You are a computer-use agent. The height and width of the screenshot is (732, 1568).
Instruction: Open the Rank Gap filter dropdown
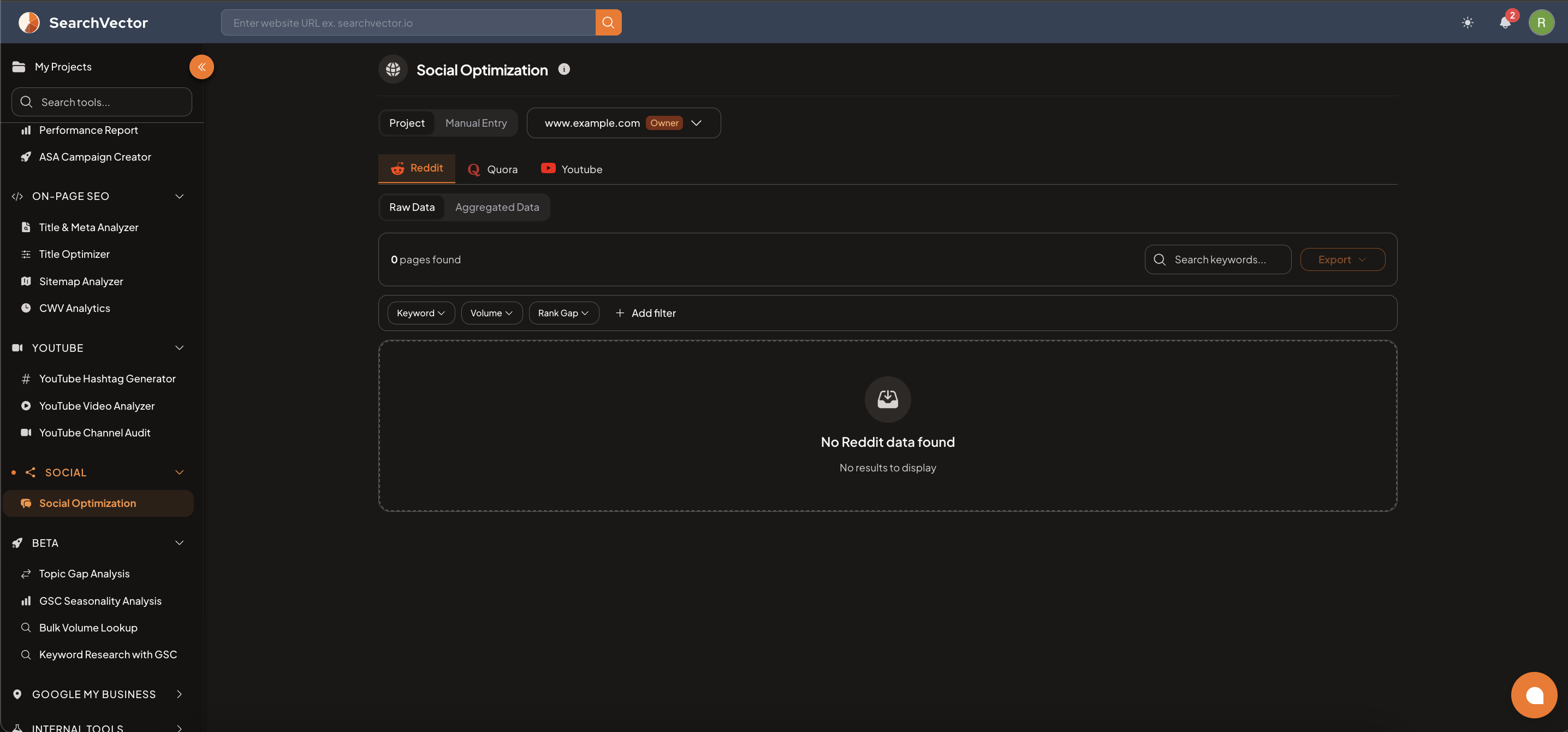coord(563,313)
